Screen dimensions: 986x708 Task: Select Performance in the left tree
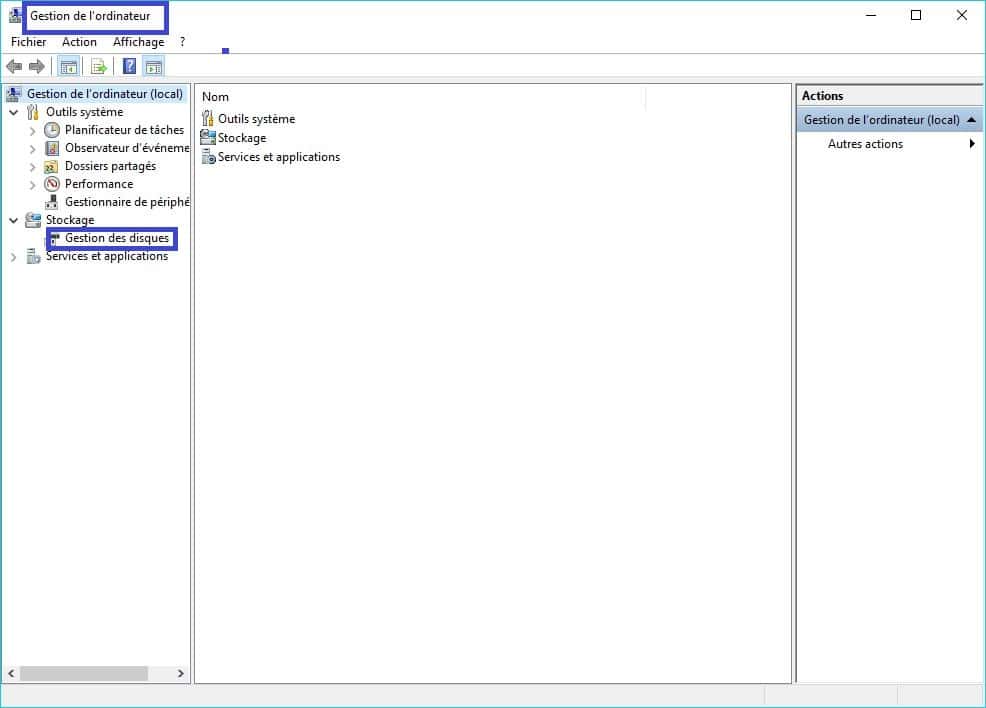pos(99,184)
